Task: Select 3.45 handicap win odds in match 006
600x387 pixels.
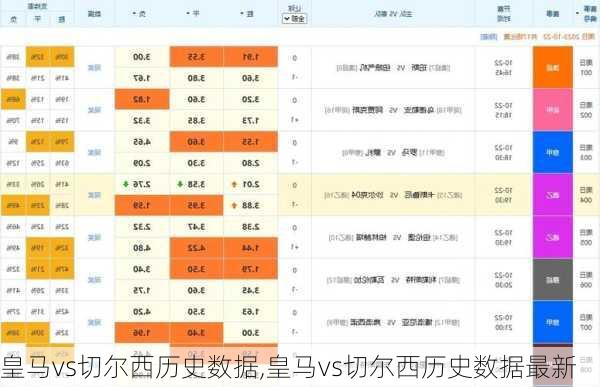Action: (251, 291)
